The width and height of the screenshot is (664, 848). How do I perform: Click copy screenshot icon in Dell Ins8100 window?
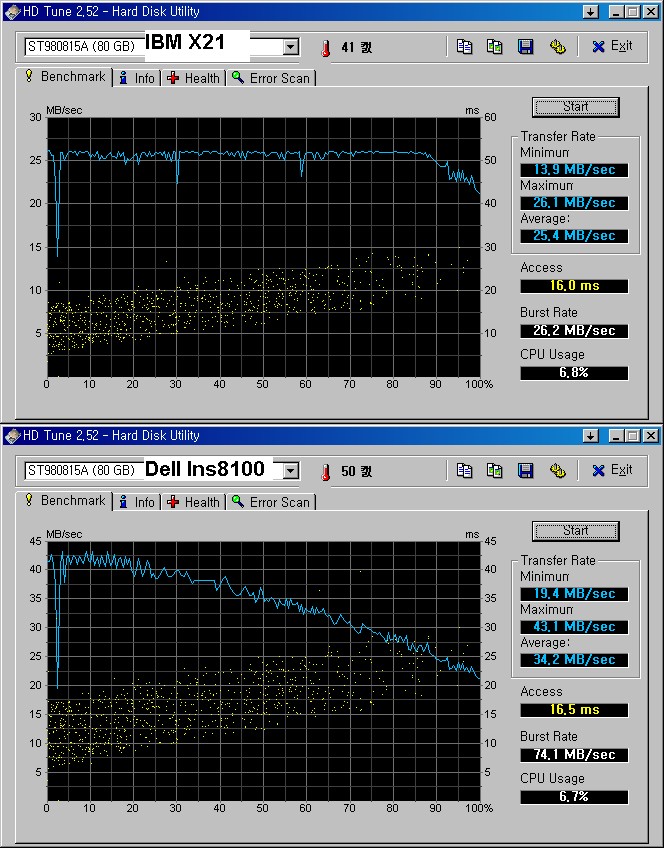pyautogui.click(x=494, y=470)
